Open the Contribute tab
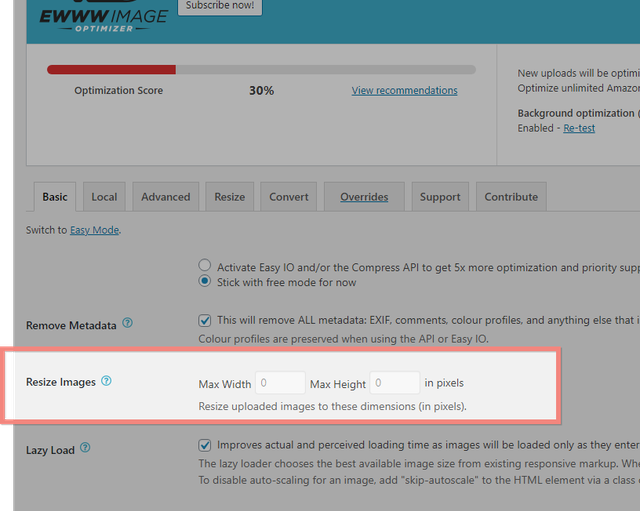The image size is (640, 511). pyautogui.click(x=511, y=197)
